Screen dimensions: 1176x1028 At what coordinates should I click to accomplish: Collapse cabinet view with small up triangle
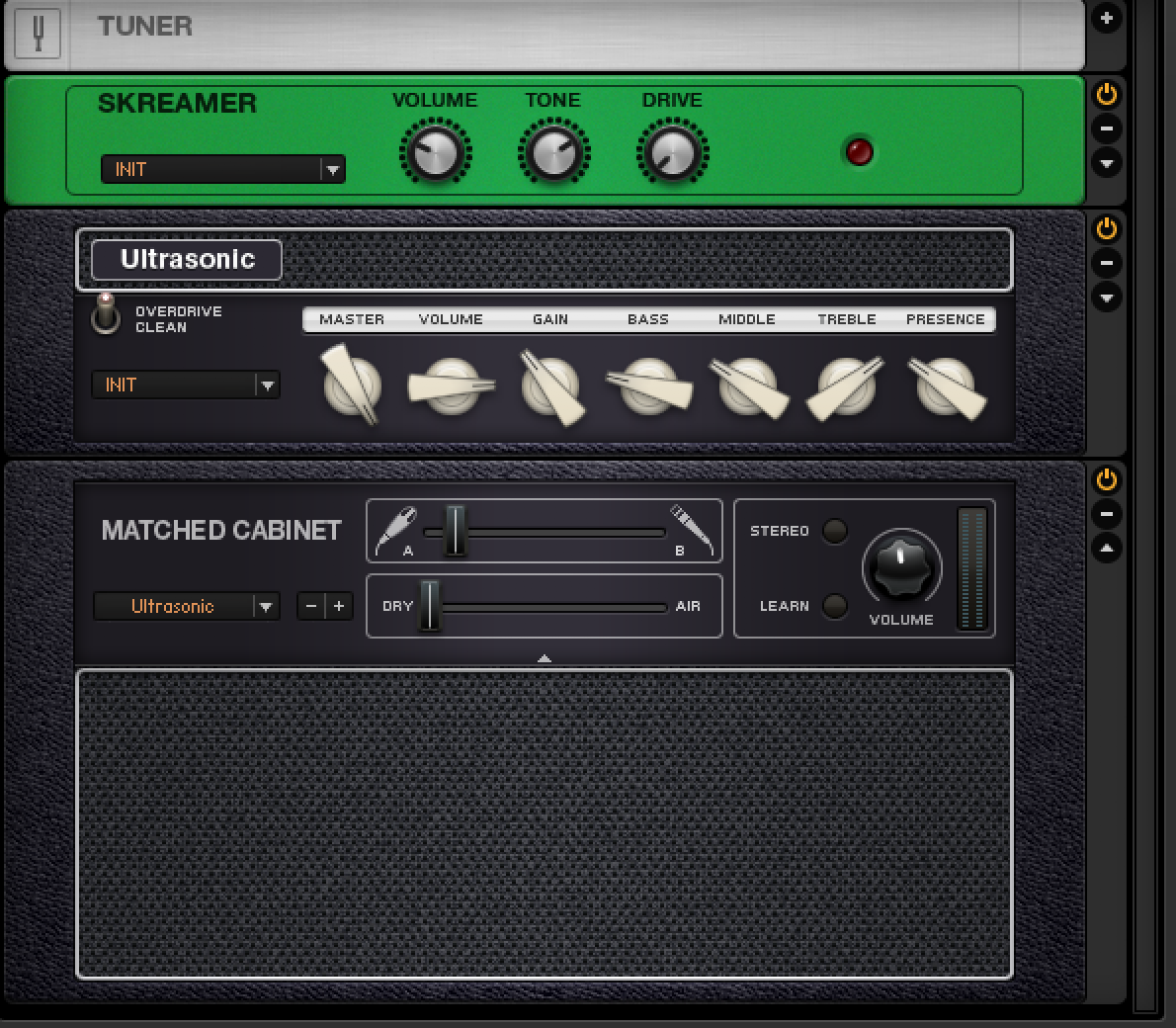545,658
